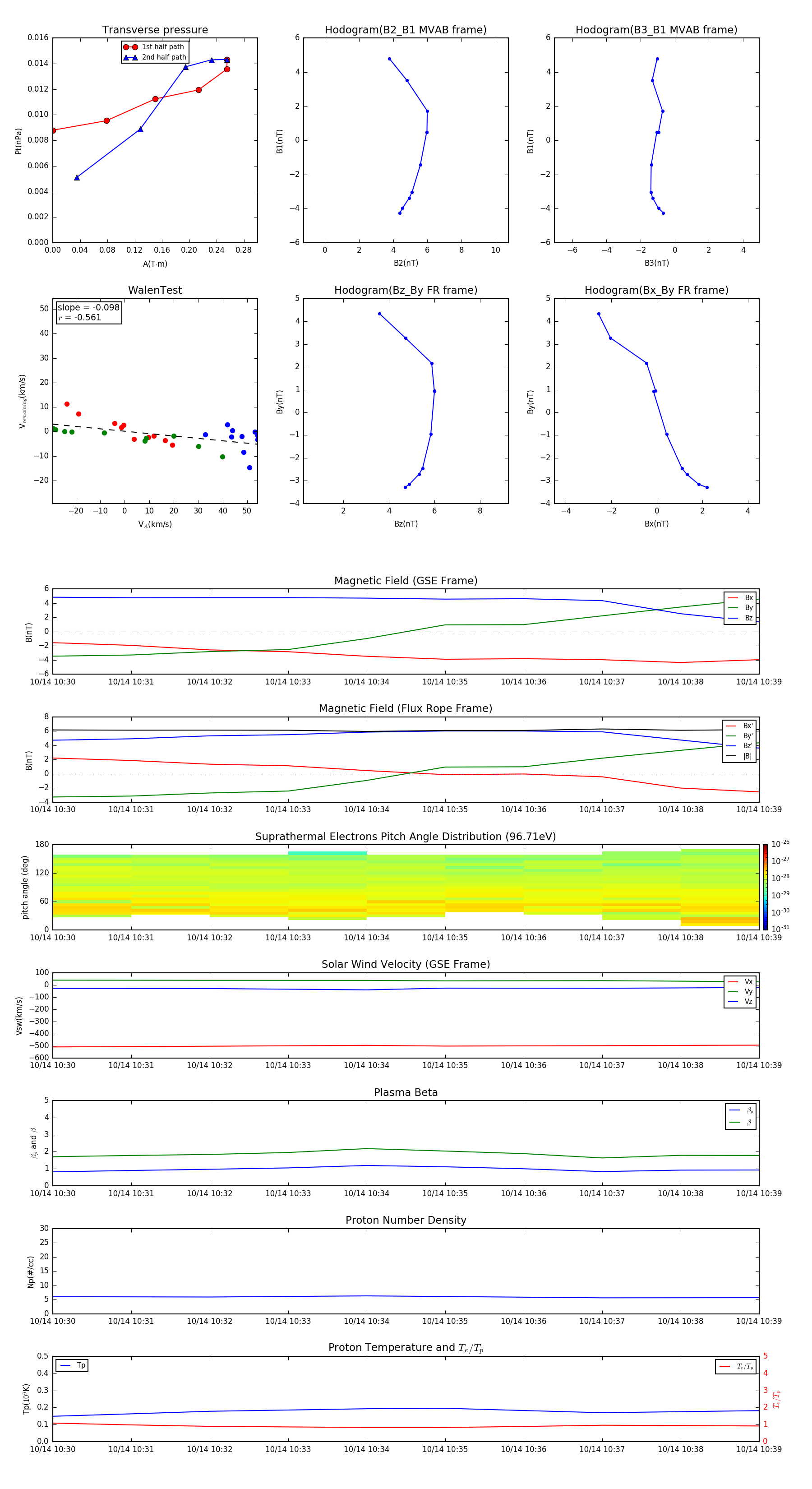Select the "B3(nT)" x-axis label
This screenshot has height=1489, width=812.
pos(656,263)
